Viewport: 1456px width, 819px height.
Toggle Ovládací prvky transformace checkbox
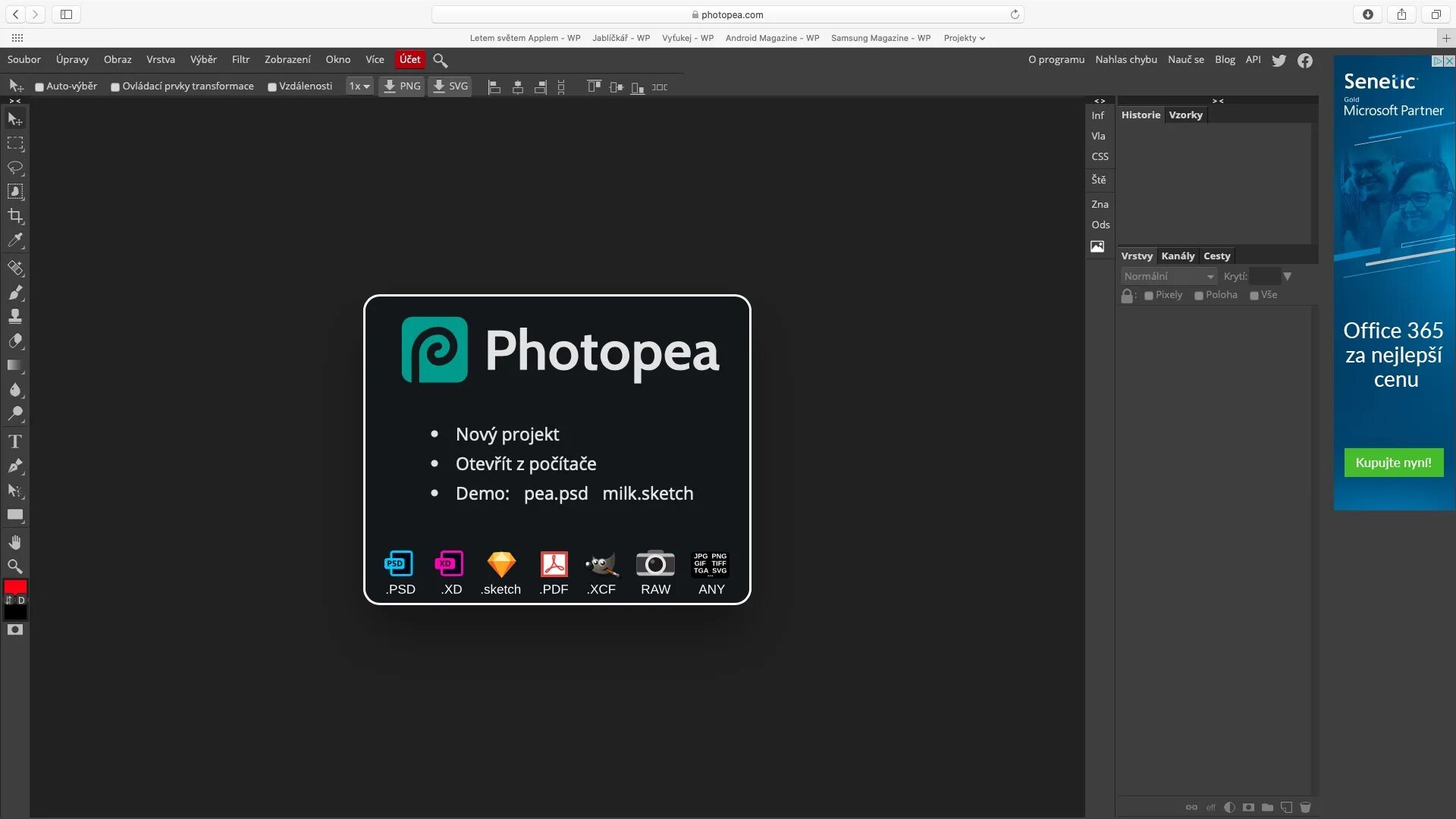[x=114, y=86]
